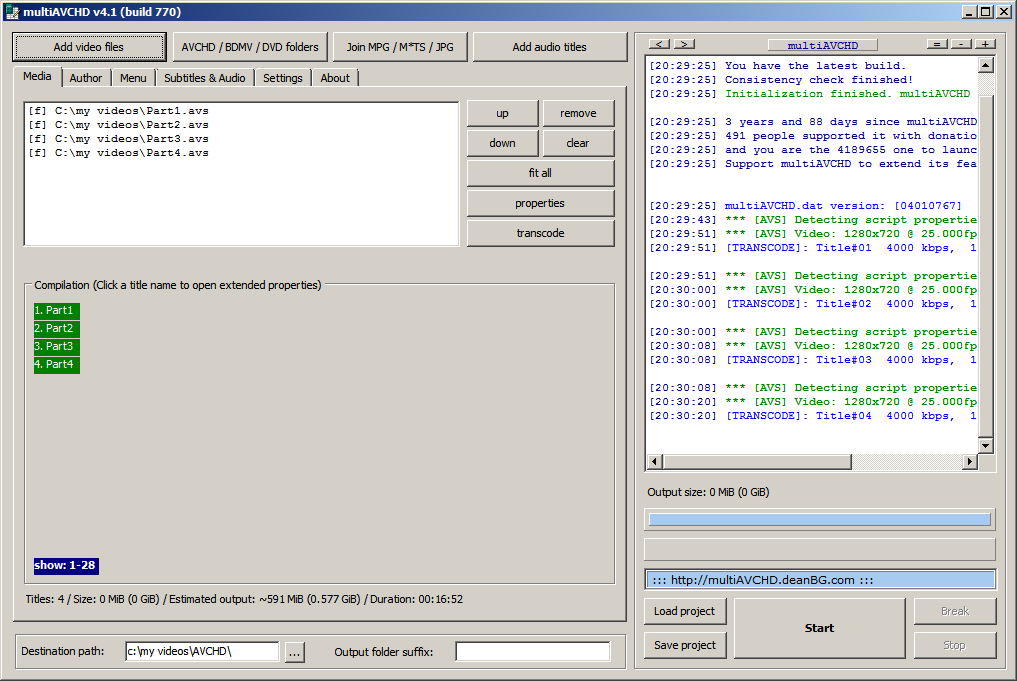Click the multiAVCHD label above the log
Screen dimensions: 1017x681
822,45
